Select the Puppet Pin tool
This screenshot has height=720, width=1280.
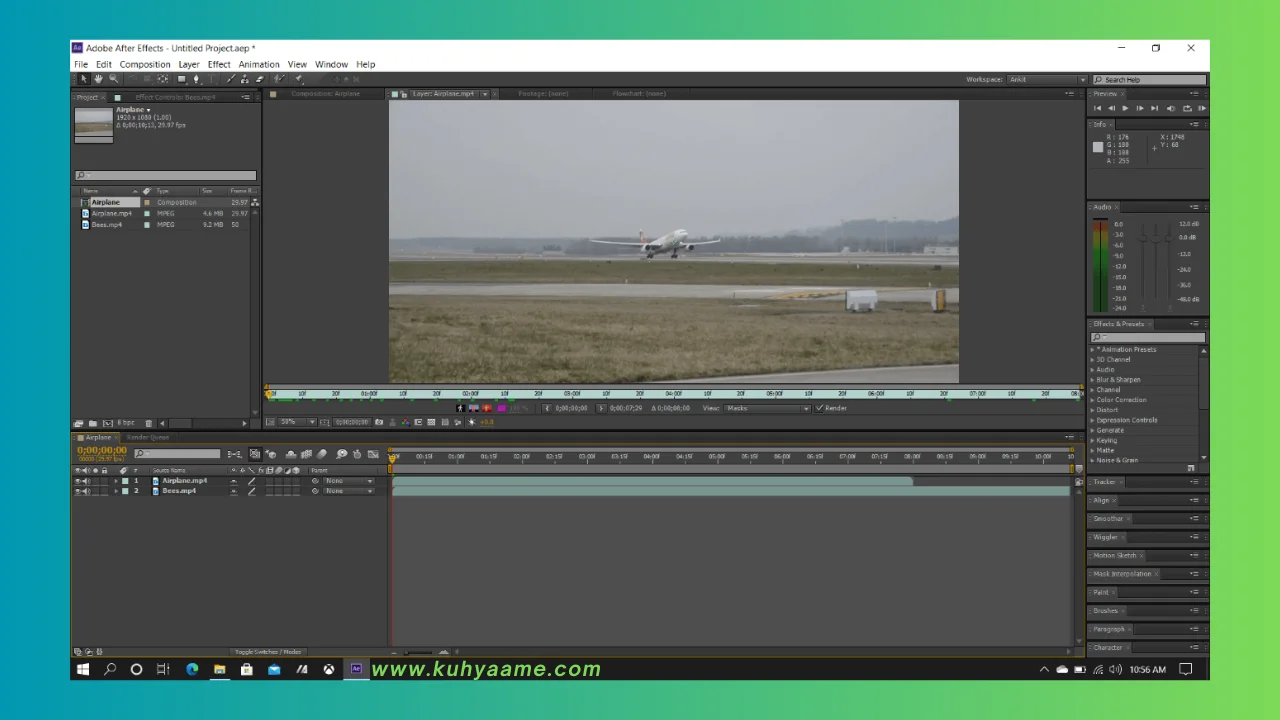coord(298,79)
